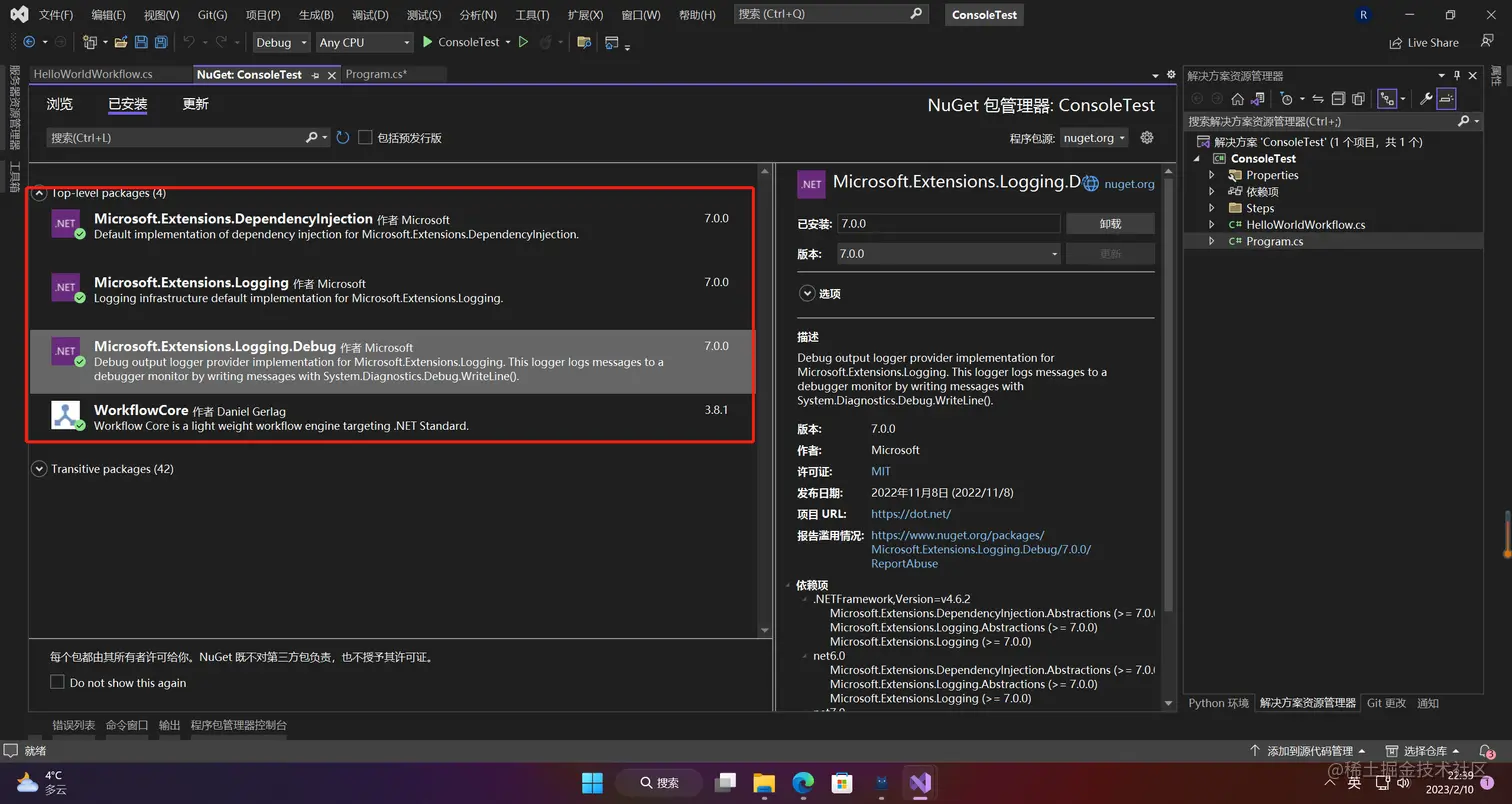Open the version 7.0.0 dropdown

point(949,254)
